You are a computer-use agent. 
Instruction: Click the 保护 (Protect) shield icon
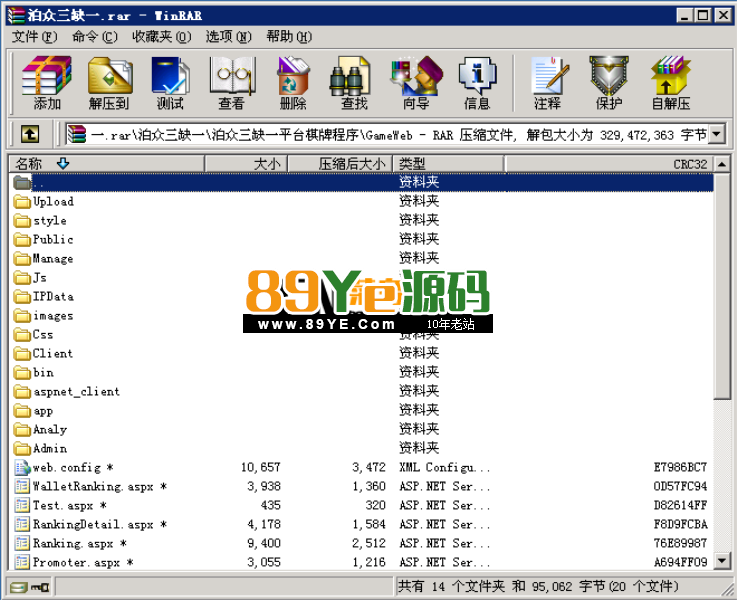point(609,83)
